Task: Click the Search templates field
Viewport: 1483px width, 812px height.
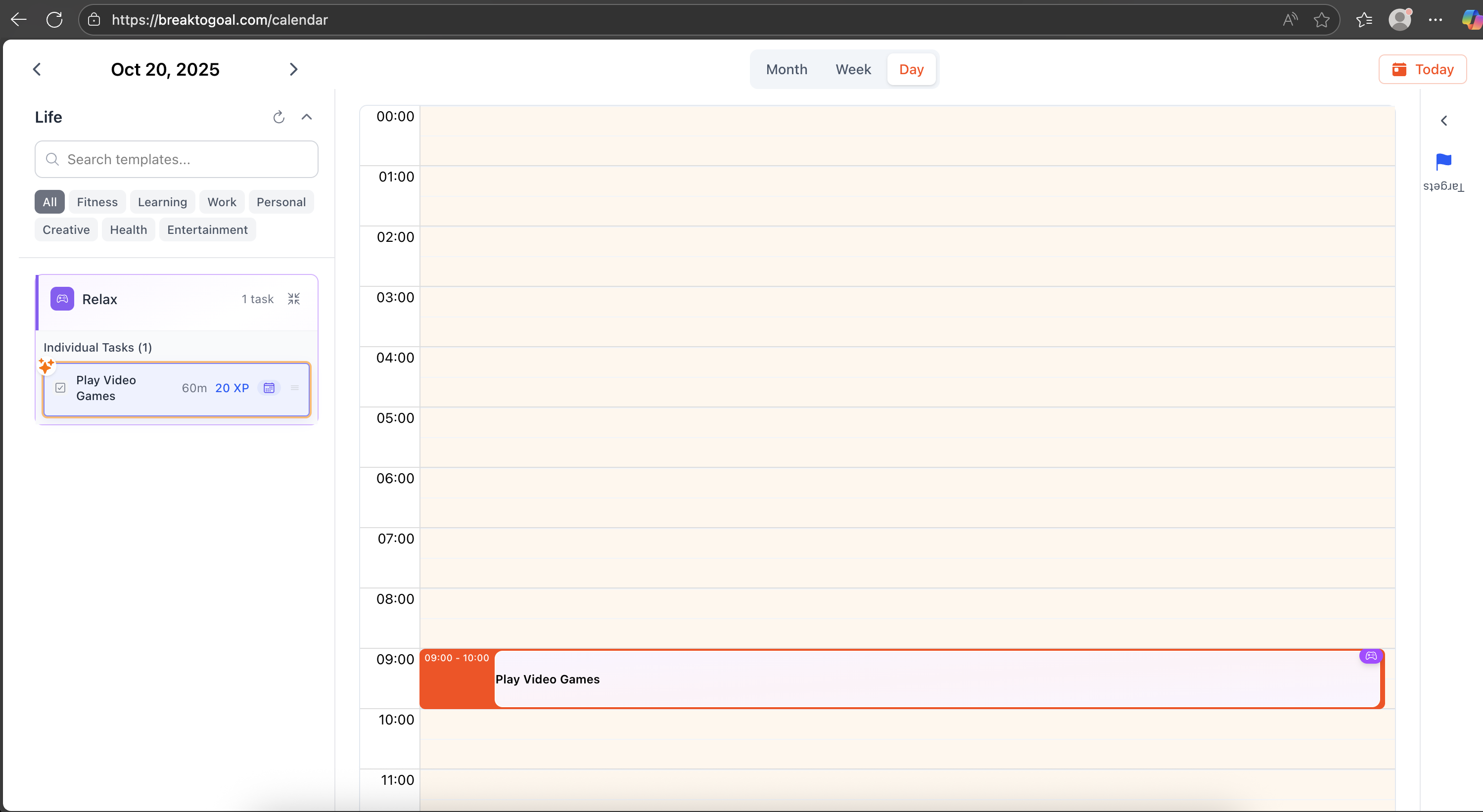Action: tap(176, 159)
